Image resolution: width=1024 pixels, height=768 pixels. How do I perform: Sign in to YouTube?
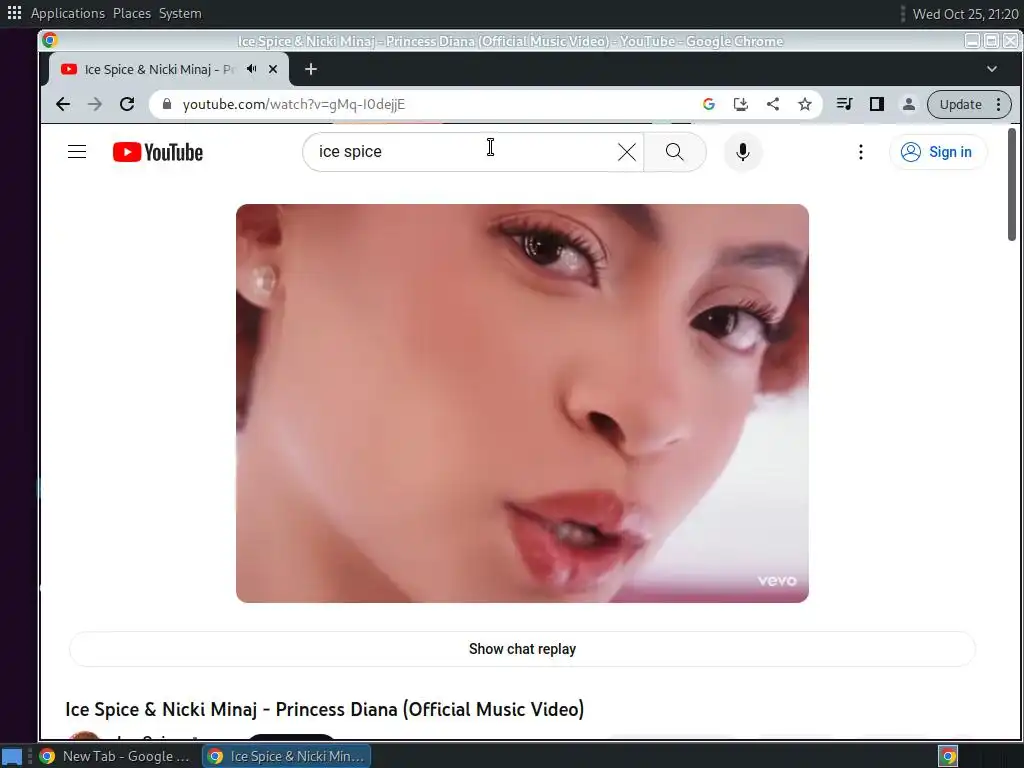938,152
